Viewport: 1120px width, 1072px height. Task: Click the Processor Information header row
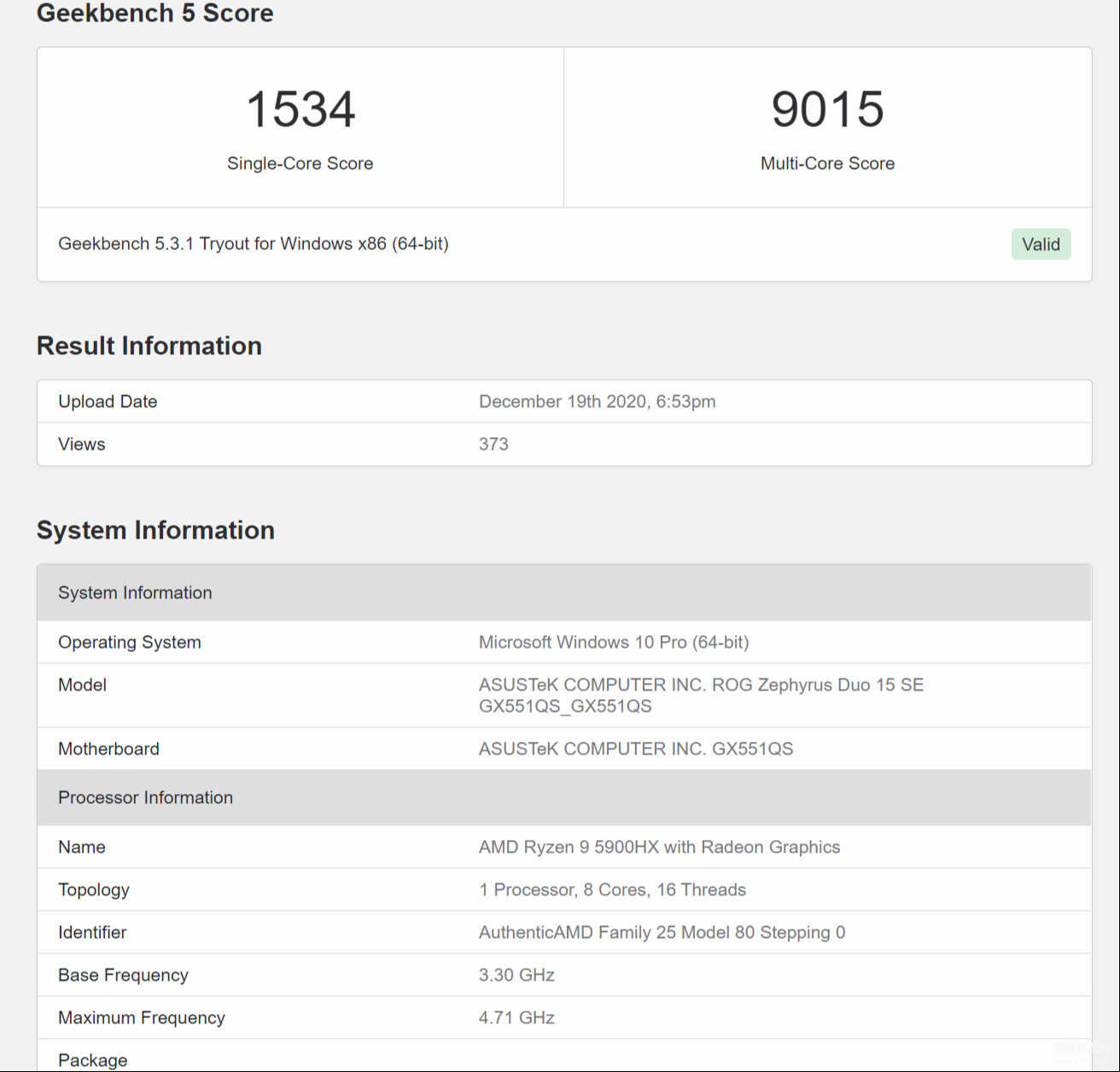pyautogui.click(x=564, y=797)
